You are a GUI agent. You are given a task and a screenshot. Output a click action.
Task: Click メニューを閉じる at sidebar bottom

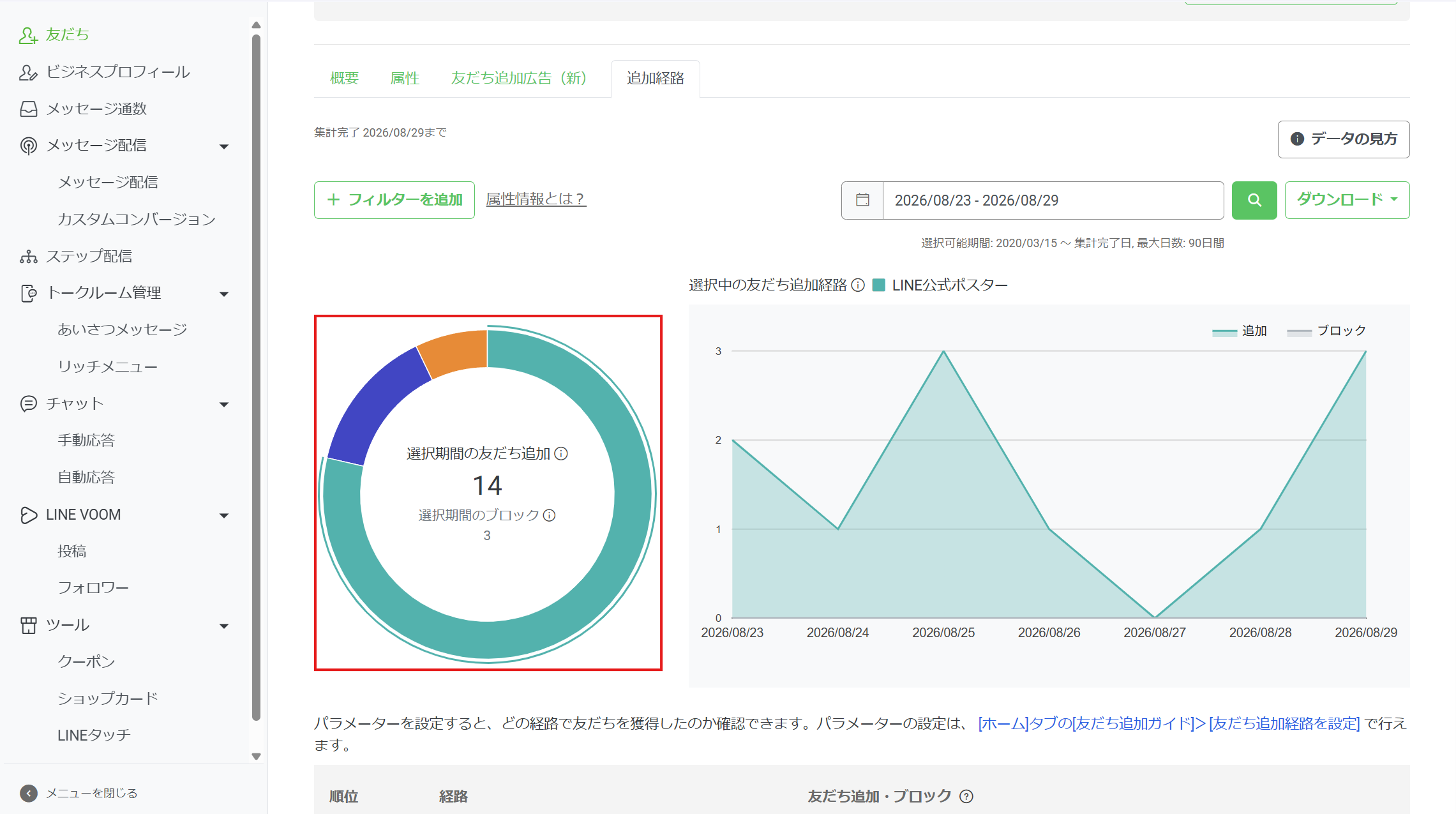91,793
